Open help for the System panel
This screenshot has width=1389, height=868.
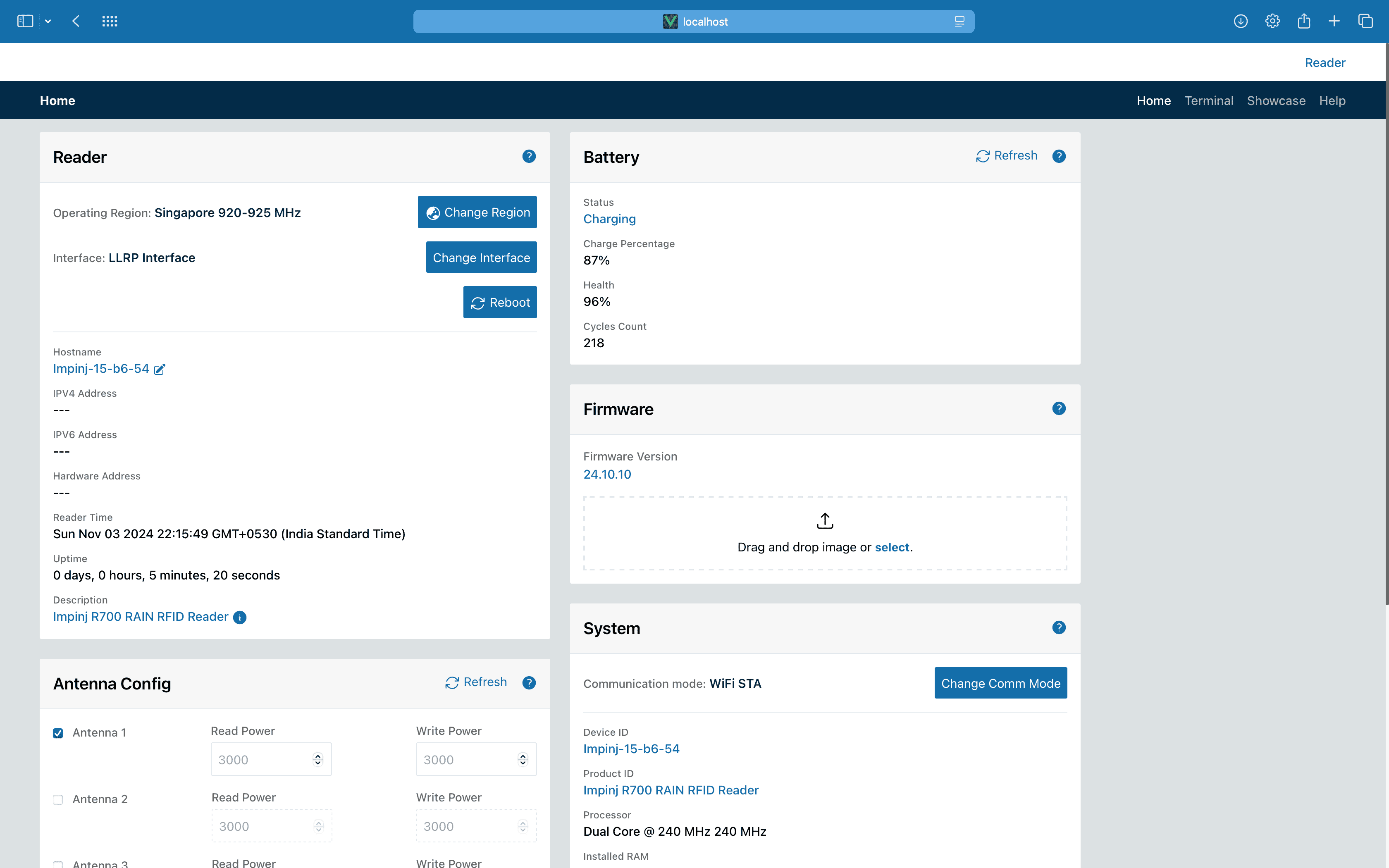click(1059, 627)
